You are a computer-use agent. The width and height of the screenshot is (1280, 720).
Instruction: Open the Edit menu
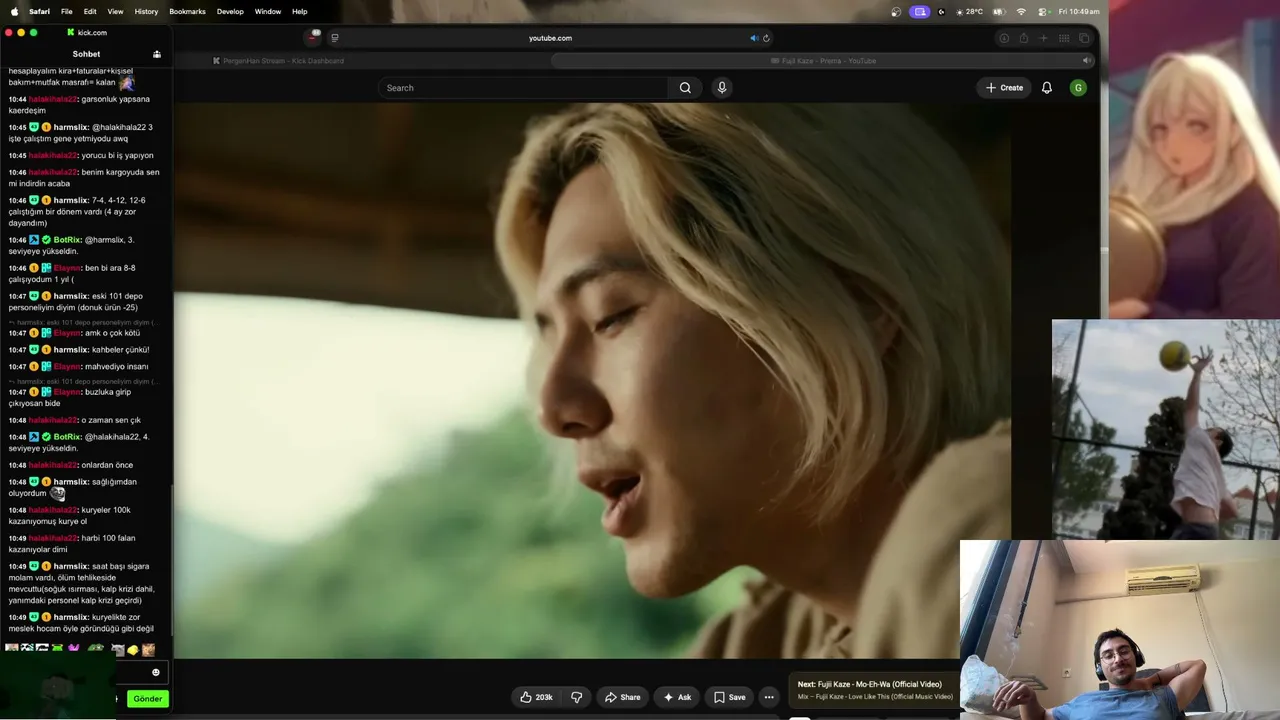[90, 11]
